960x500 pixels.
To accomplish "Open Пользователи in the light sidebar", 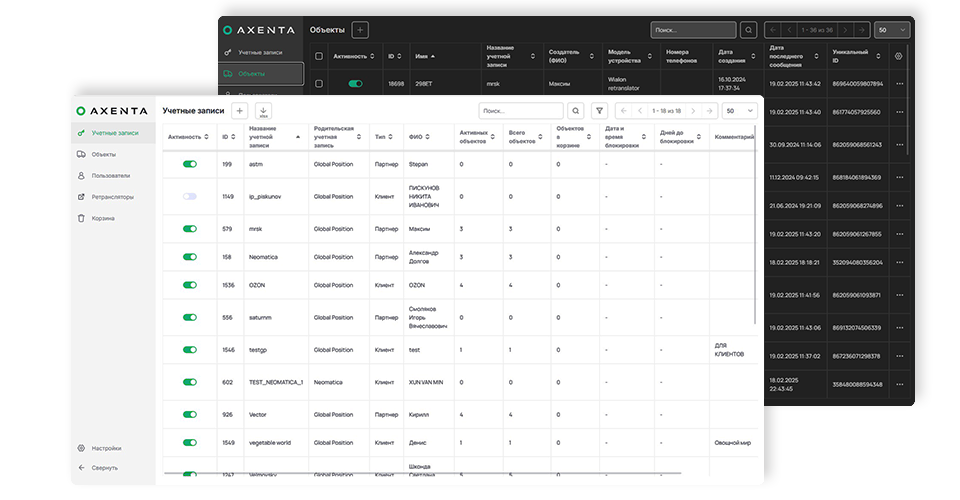I will [111, 176].
